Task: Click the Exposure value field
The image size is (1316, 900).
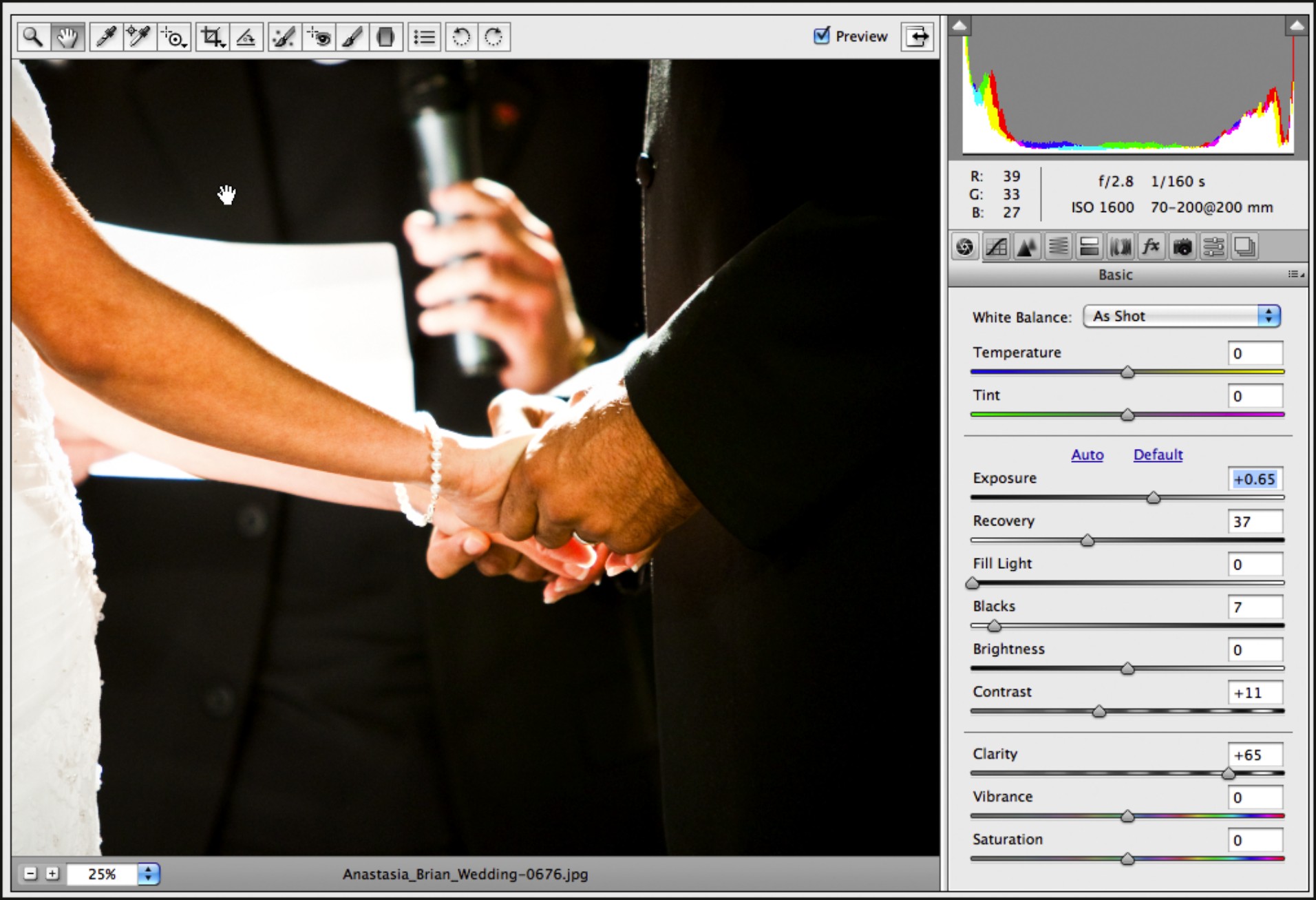Action: point(1255,479)
